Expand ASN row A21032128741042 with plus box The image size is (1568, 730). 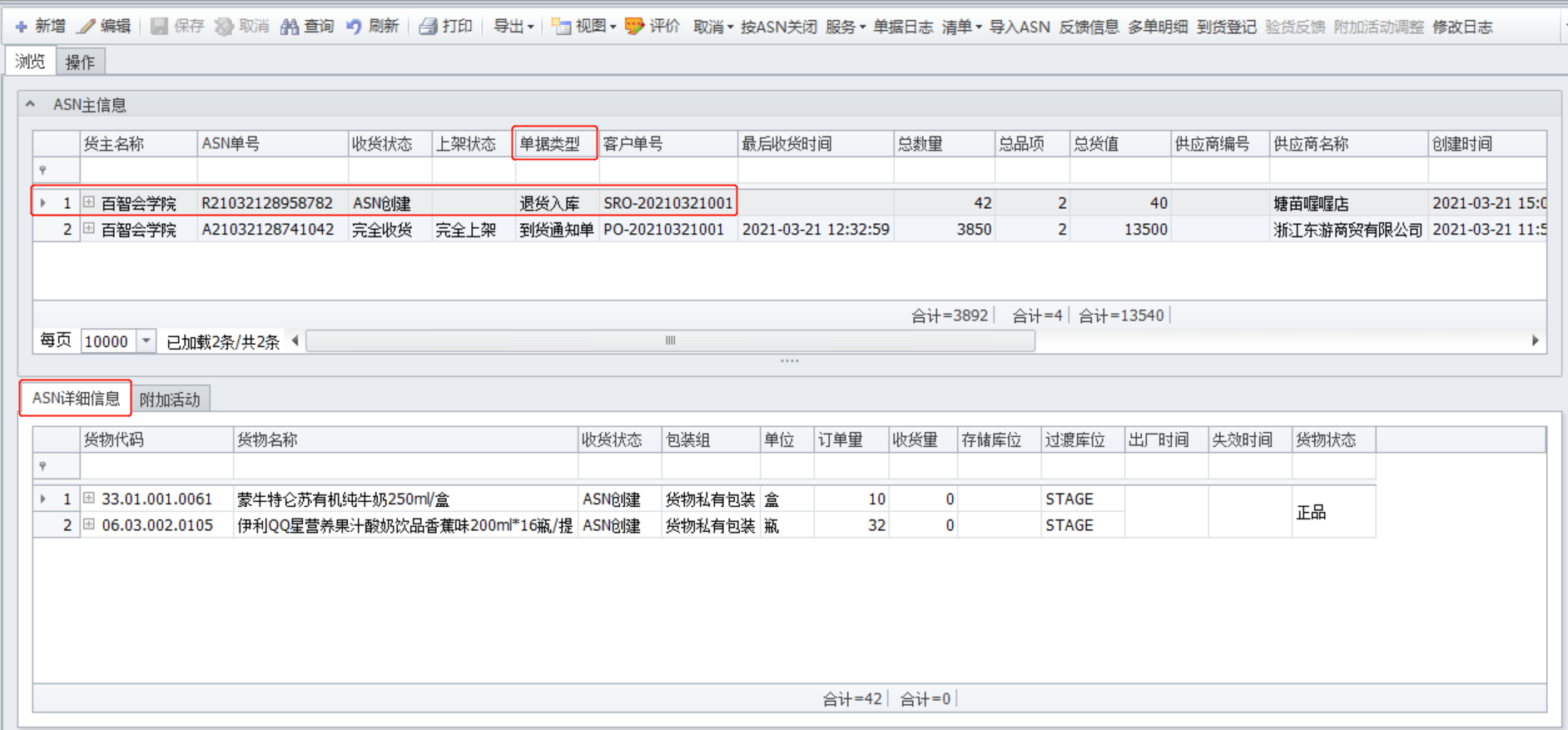pyautogui.click(x=89, y=229)
